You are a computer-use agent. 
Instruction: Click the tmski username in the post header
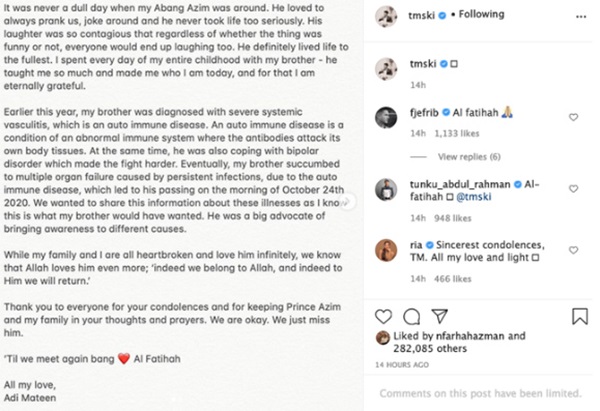click(425, 19)
